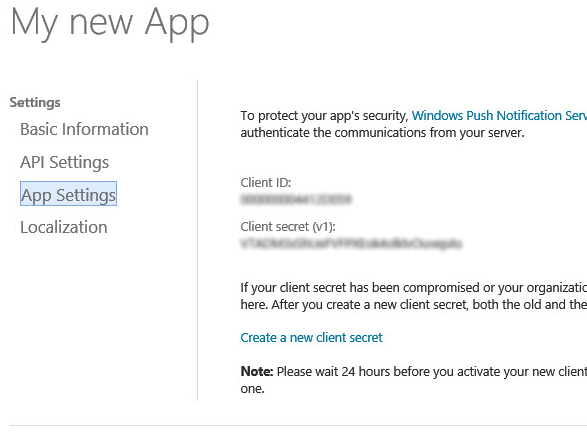Select the blurred Client ID value
The width and height of the screenshot is (587, 438).
tap(296, 199)
